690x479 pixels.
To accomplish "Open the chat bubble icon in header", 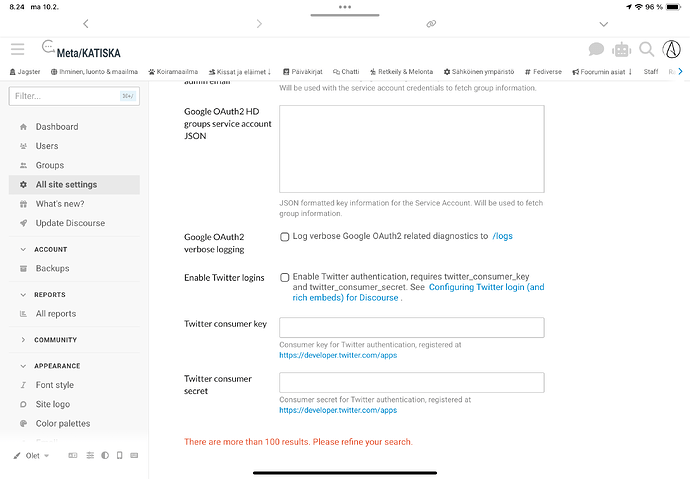I will [x=596, y=49].
